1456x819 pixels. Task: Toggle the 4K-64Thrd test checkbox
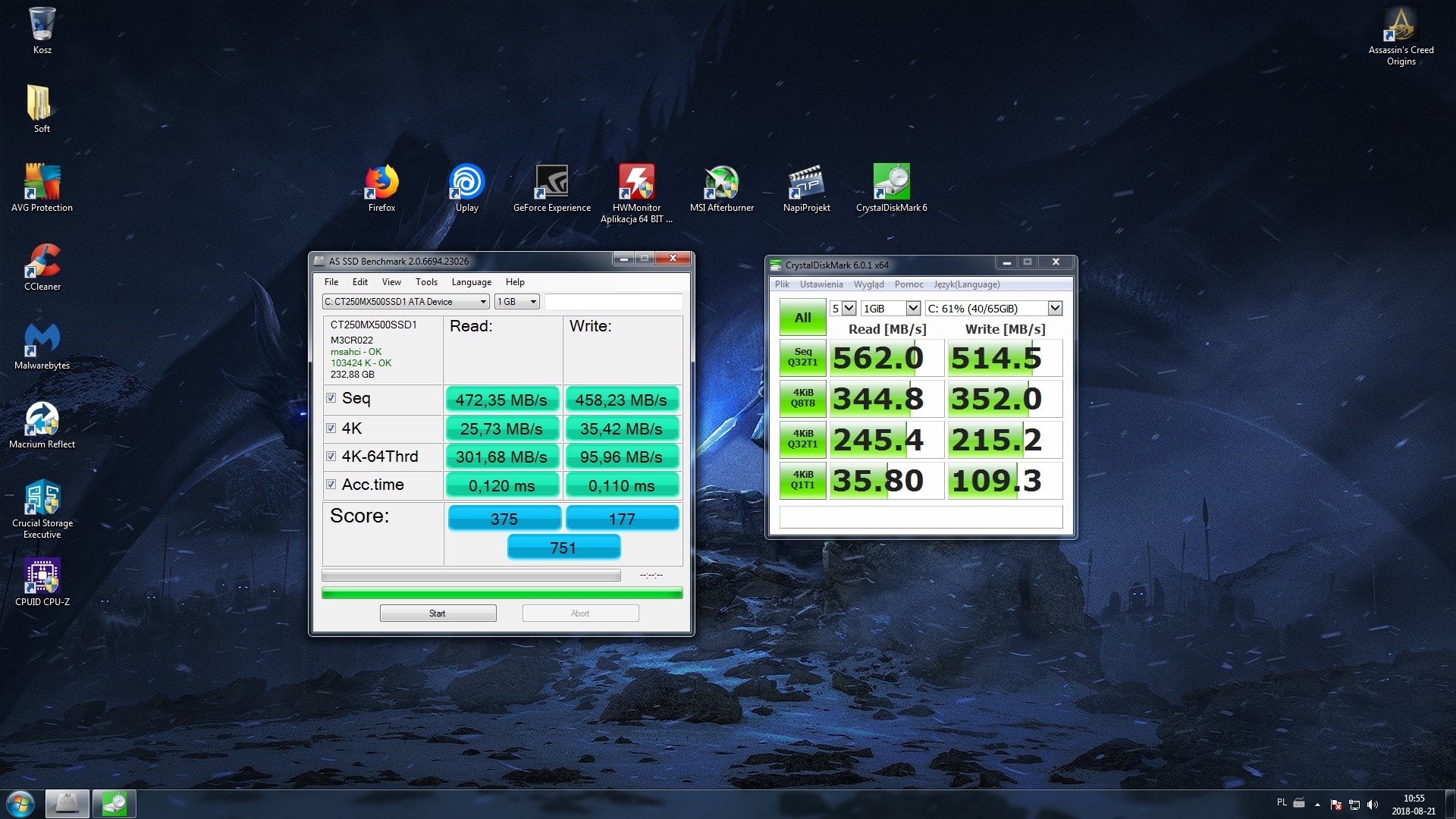pos(331,457)
